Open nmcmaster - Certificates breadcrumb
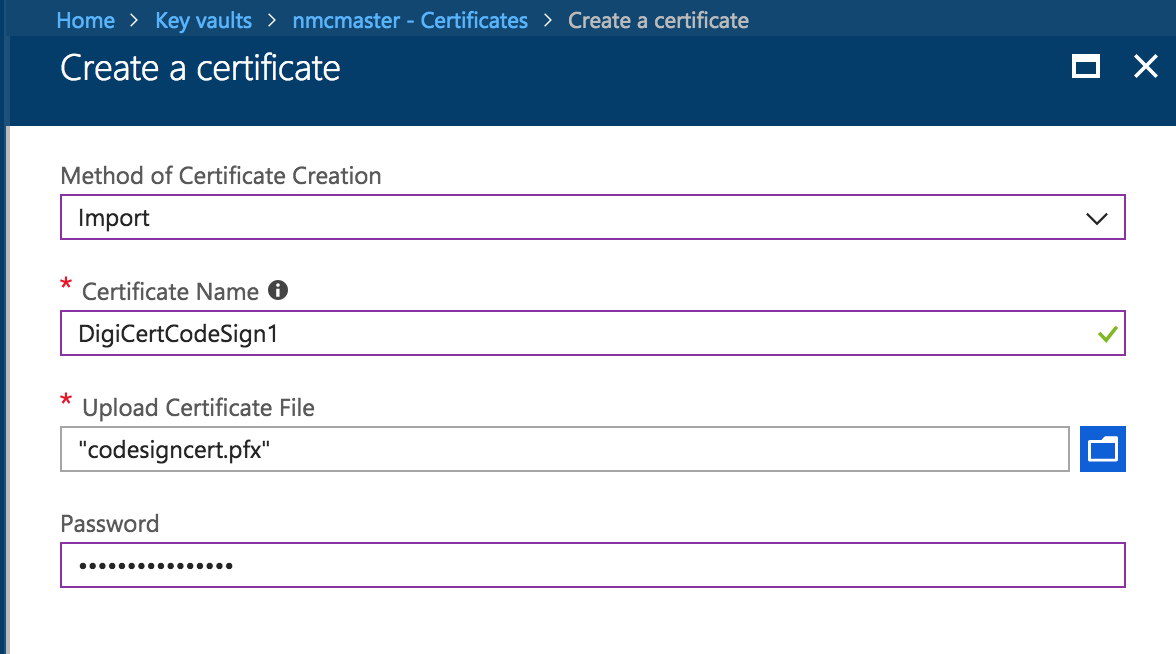Viewport: 1176px width, 654px height. (x=410, y=20)
